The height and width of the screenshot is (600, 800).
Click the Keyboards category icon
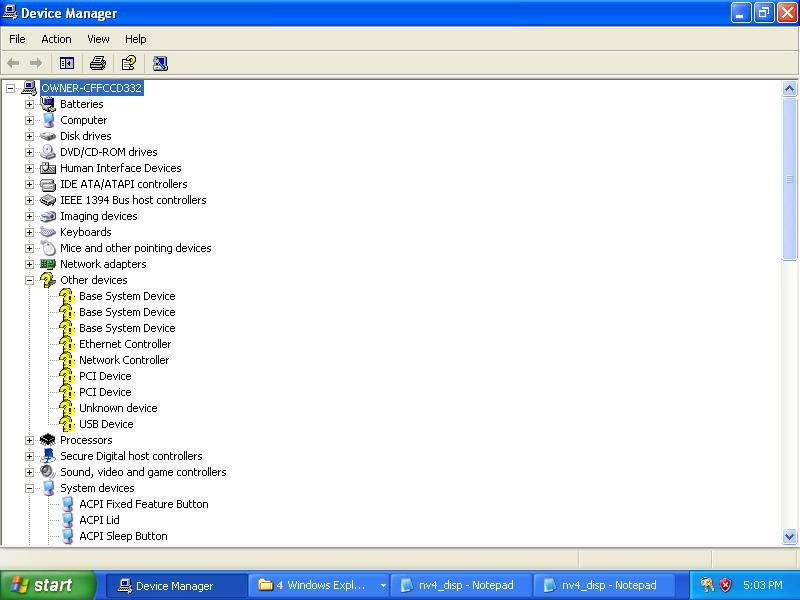coord(48,232)
